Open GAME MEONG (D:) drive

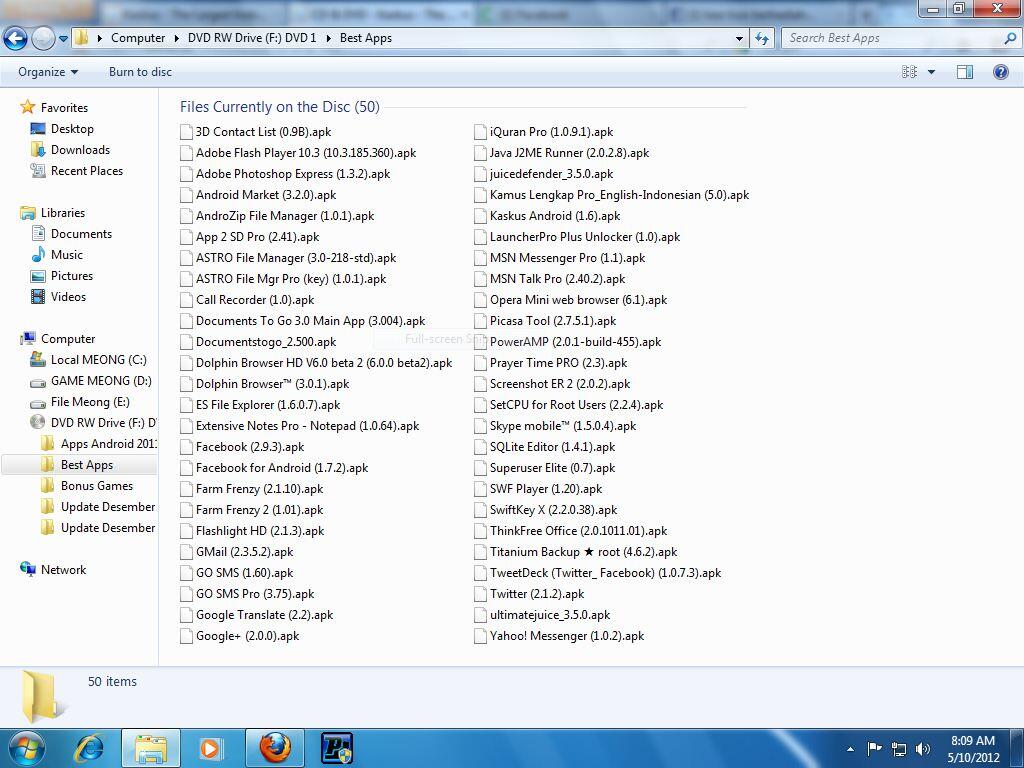101,381
